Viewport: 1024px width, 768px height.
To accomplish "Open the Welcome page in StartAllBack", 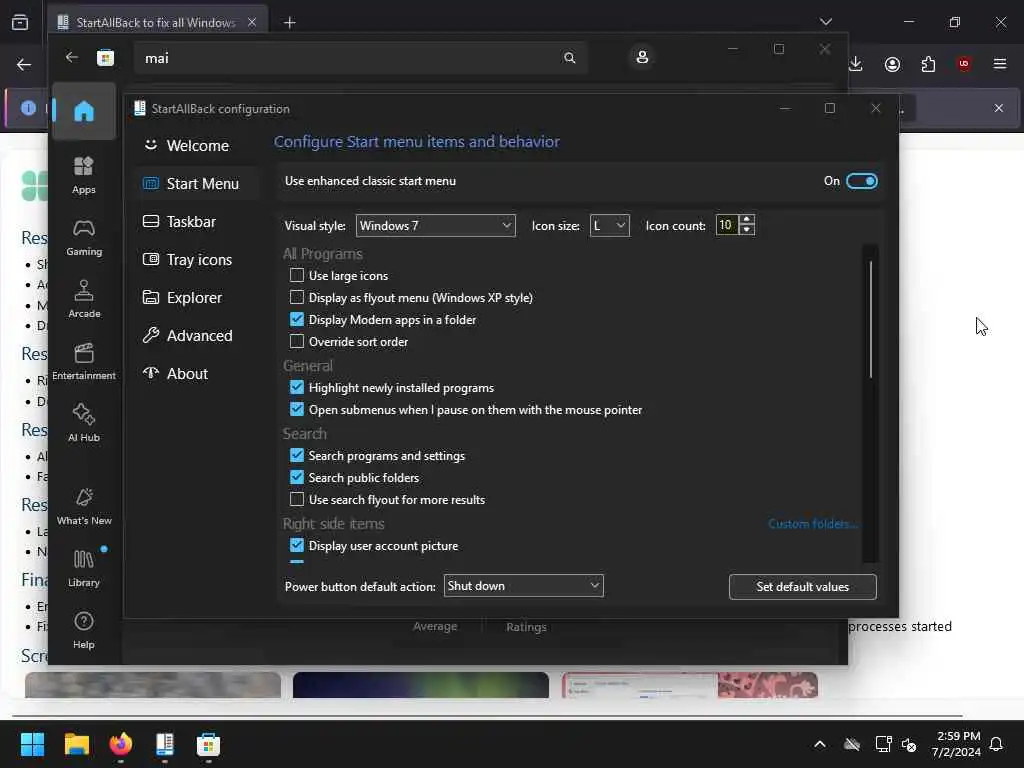I will 197,146.
